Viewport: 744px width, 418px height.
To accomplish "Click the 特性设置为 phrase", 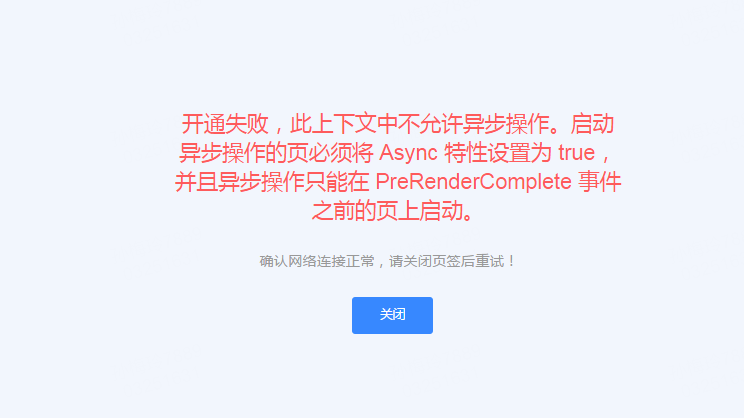I will click(498, 153).
